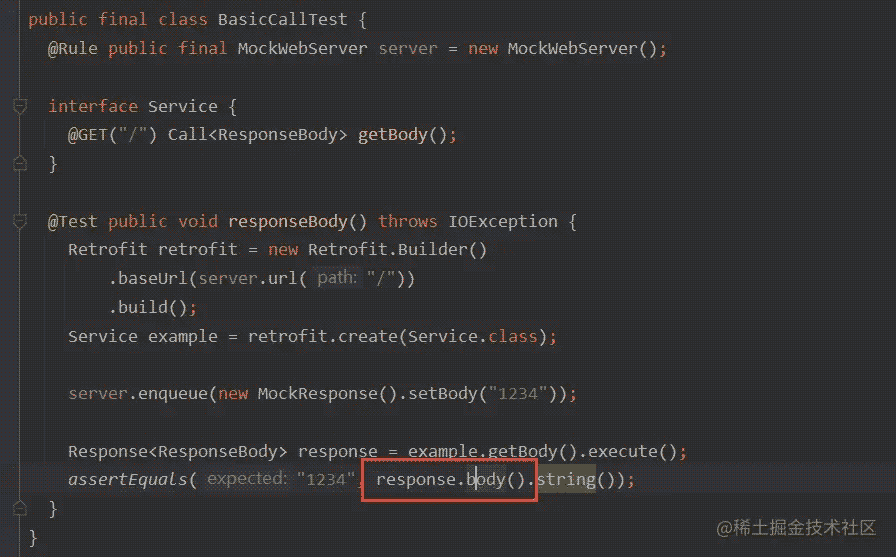Click the MockWebServer constructor call
The image size is (896, 557).
[x=582, y=49]
